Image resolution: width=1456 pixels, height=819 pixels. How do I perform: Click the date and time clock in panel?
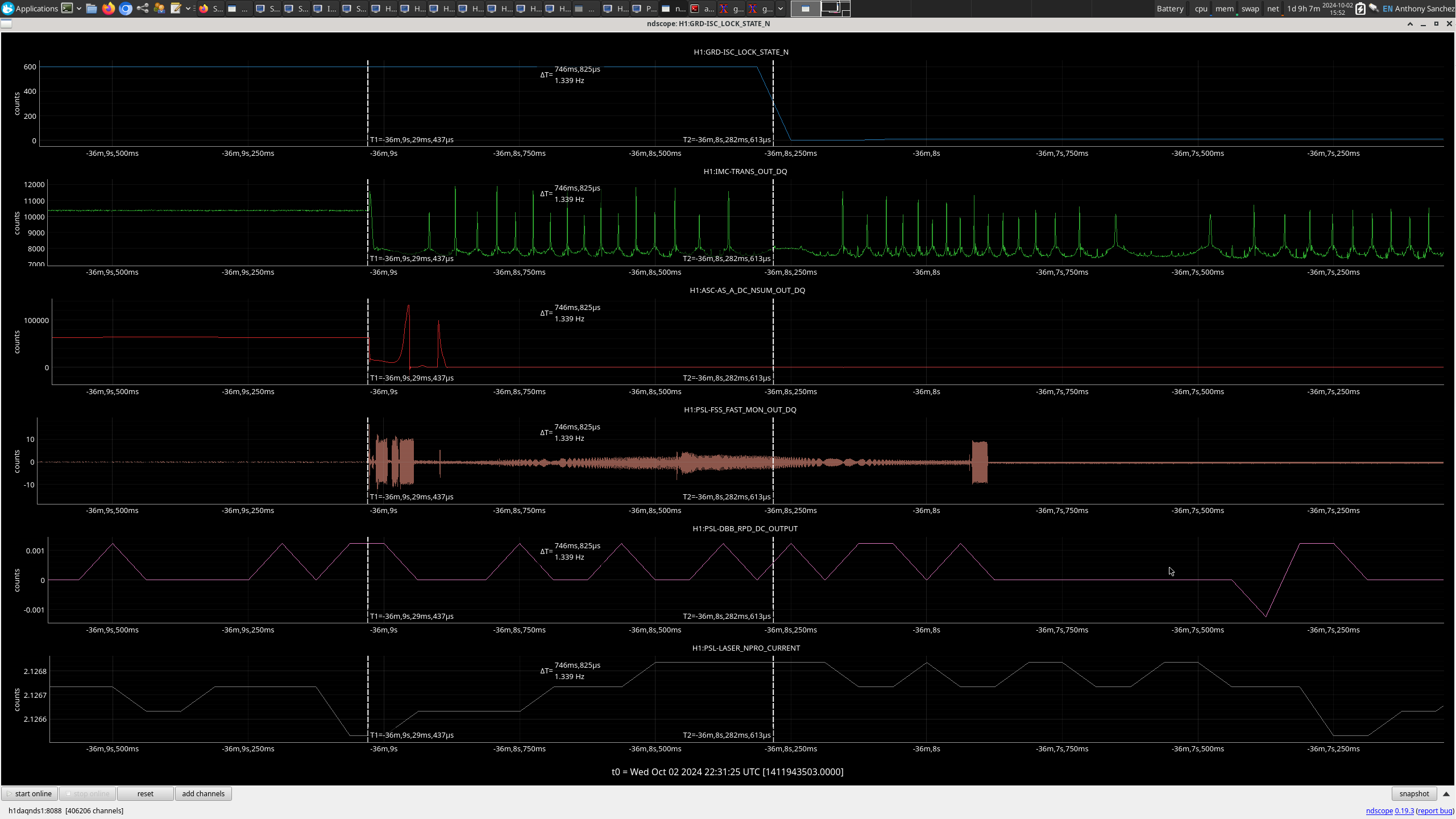(1337, 9)
